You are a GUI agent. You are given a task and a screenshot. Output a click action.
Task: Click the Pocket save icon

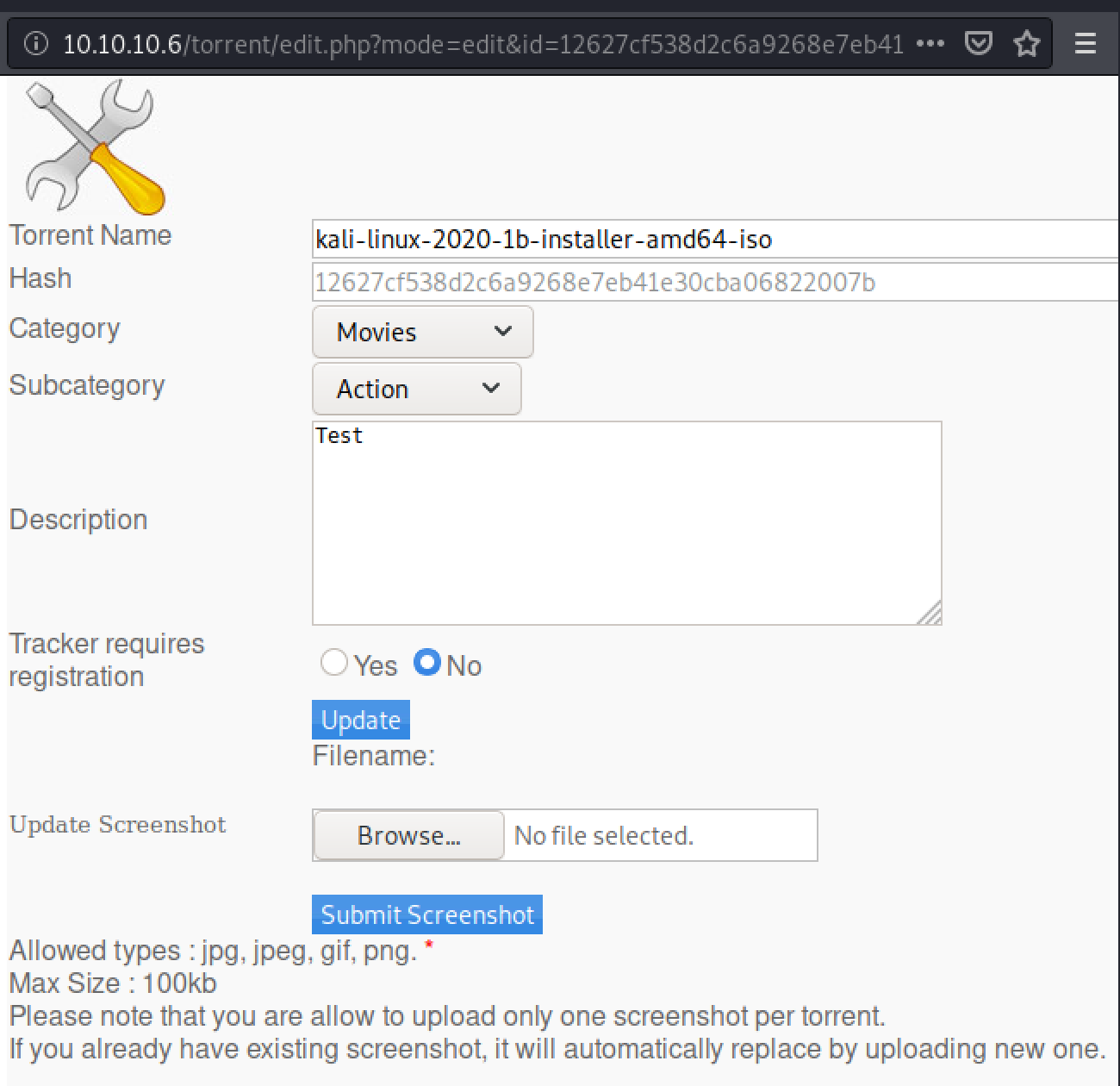click(978, 43)
